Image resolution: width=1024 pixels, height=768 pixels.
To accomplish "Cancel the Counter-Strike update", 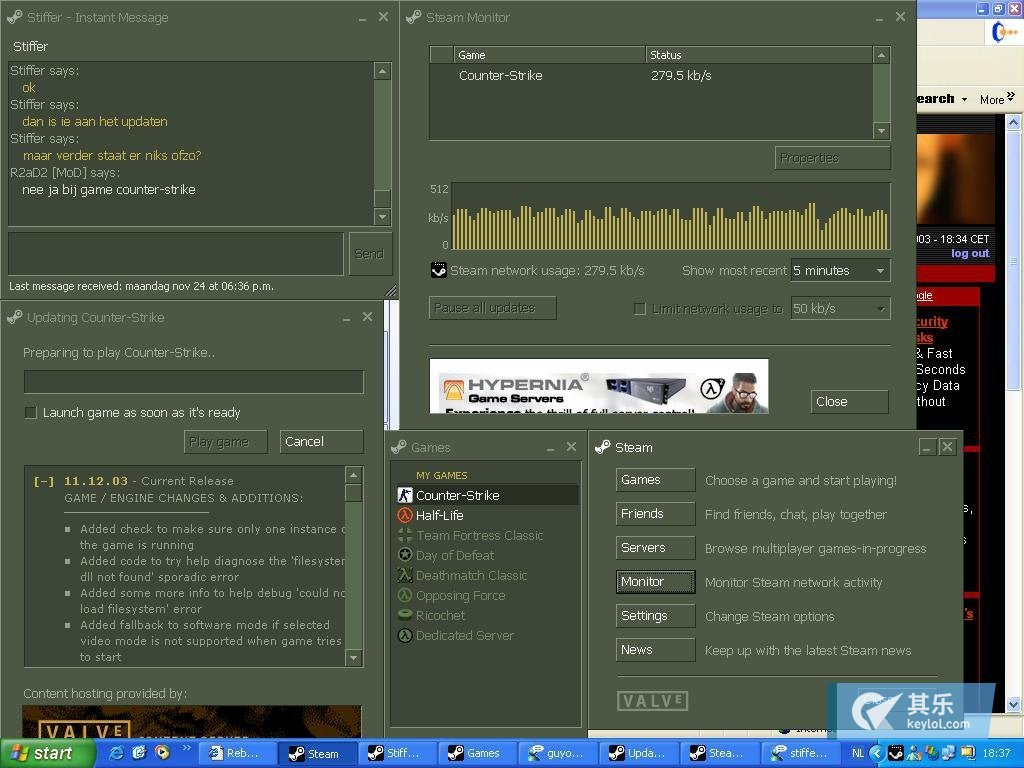I will (x=320, y=442).
